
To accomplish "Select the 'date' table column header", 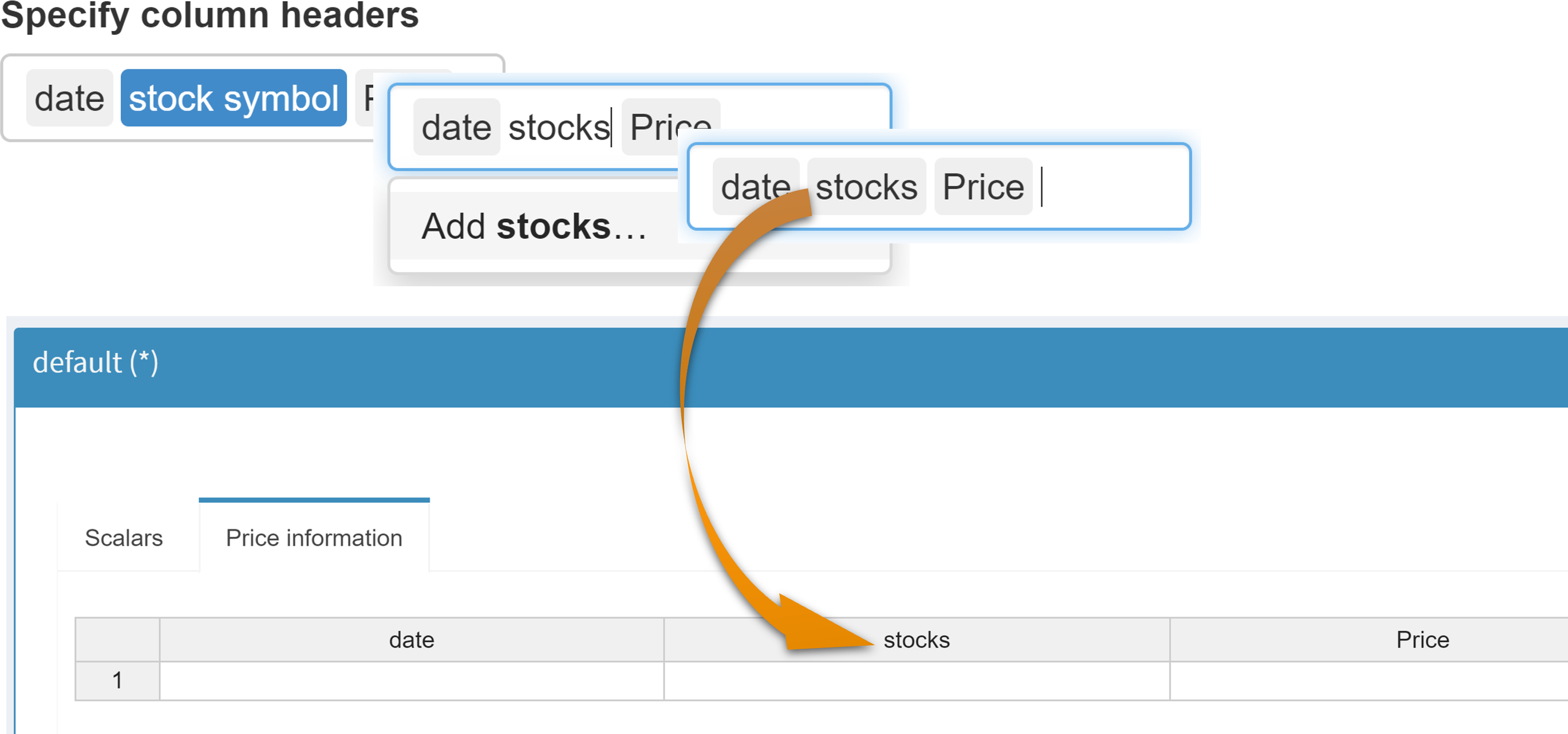I will [x=412, y=640].
